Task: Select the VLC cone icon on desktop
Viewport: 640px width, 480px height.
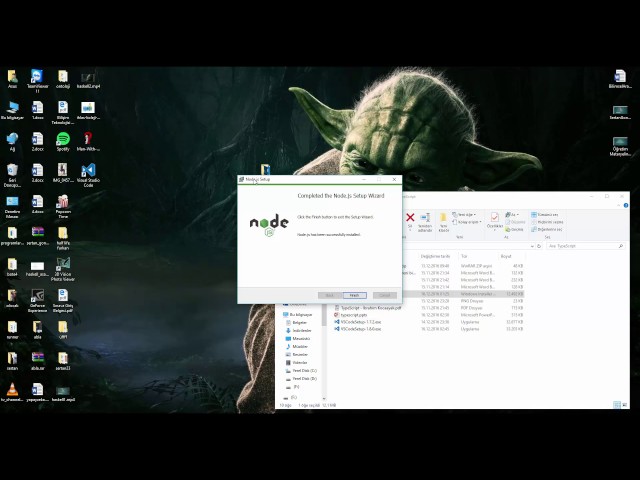Action: (12, 392)
